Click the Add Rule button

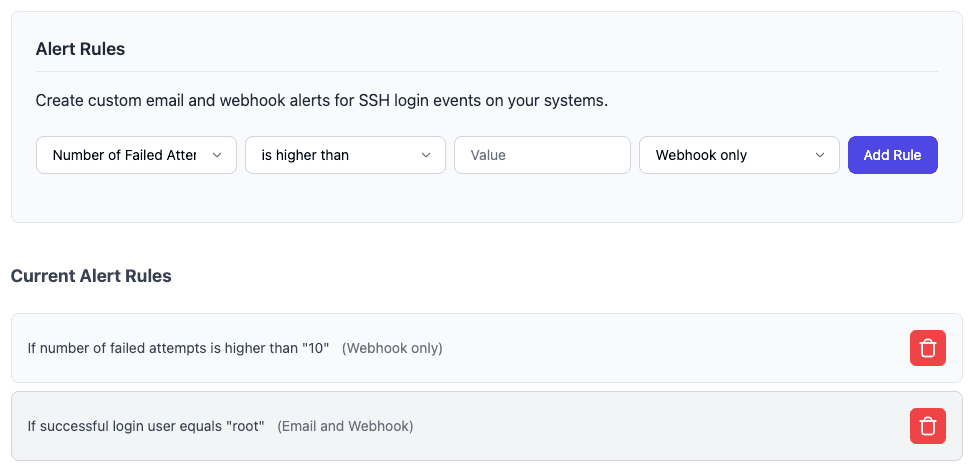892,155
